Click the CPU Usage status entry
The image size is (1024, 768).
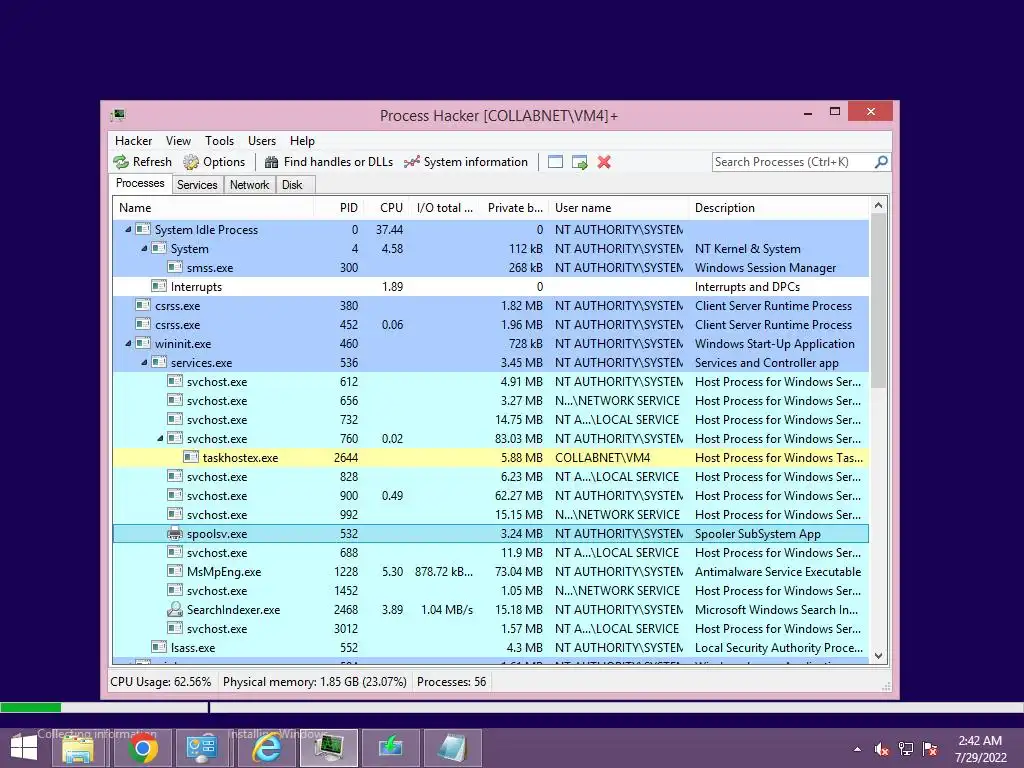tap(161, 682)
